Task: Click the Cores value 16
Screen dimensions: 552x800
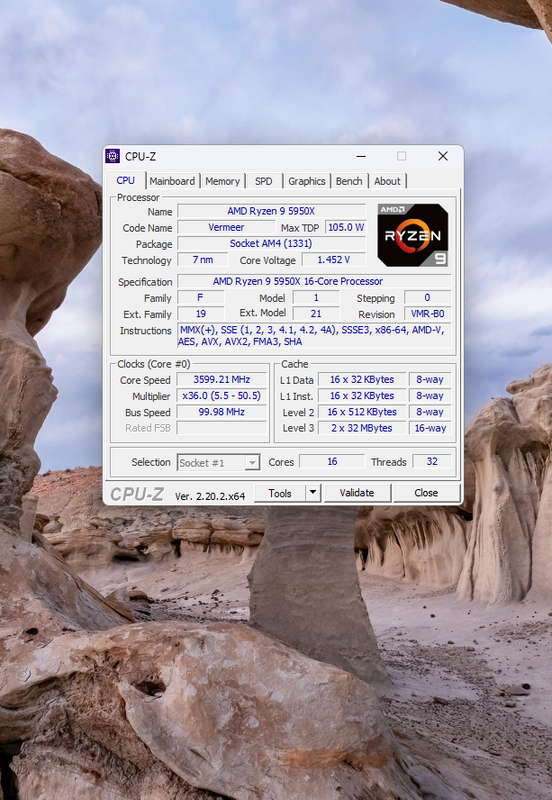Action: (332, 462)
